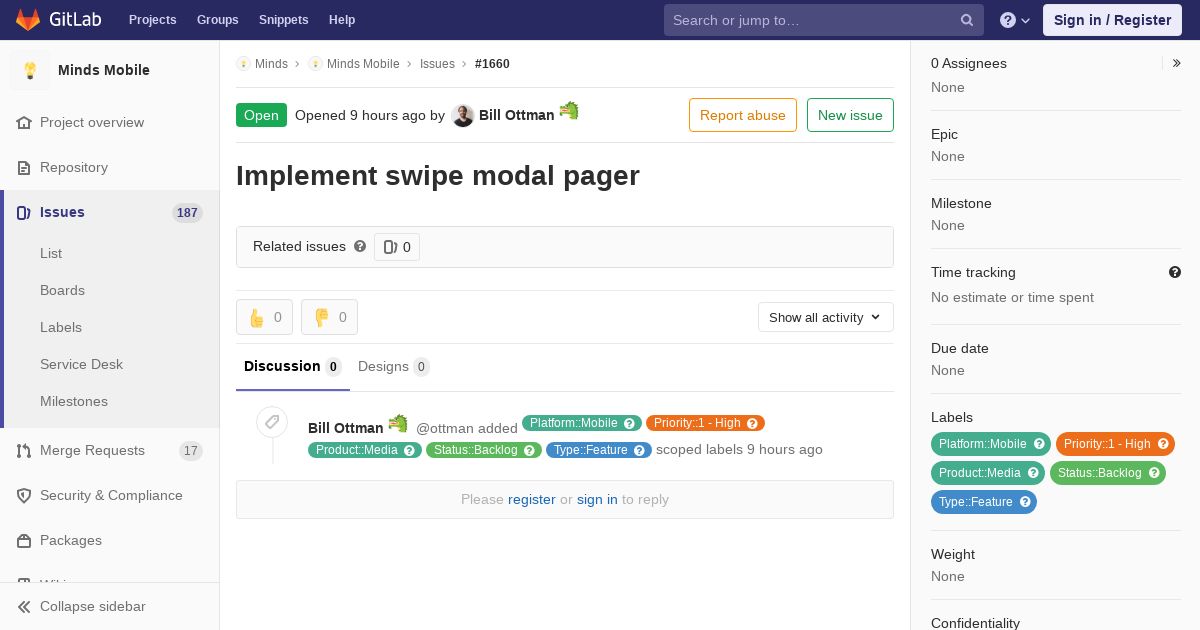Click help icon on Product::Media sidebar label
The height and width of the screenshot is (630, 1200).
(1033, 473)
